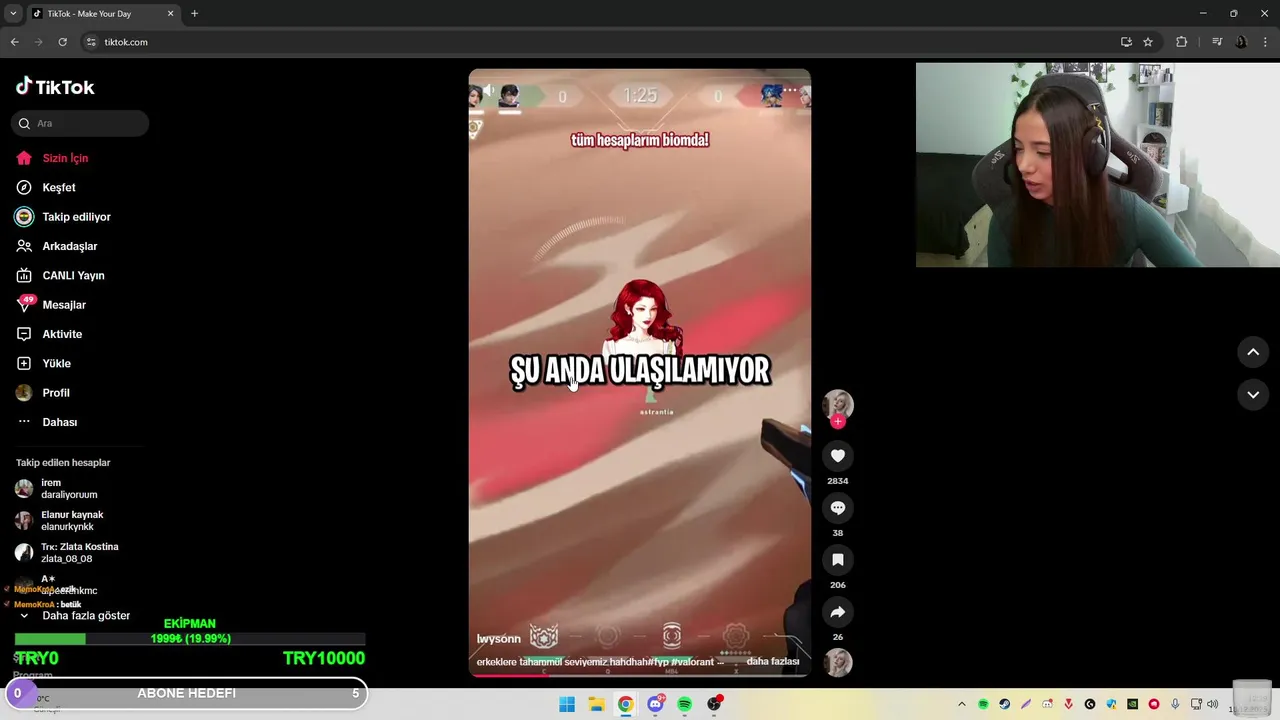Open Discord from the taskbar
Screen dimensions: 1280x720
click(x=656, y=704)
